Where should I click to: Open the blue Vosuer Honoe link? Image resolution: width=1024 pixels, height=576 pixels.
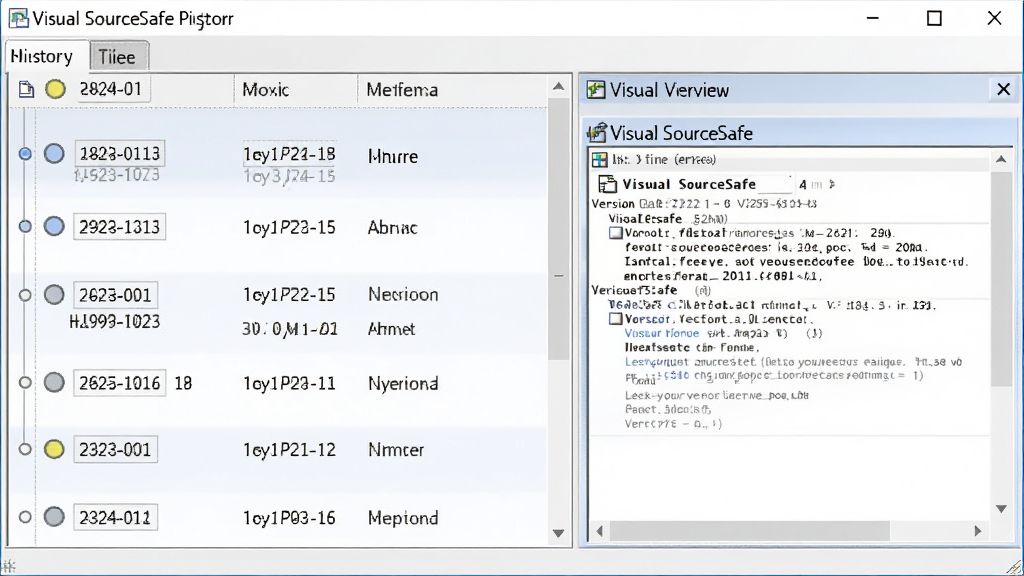[x=662, y=333]
